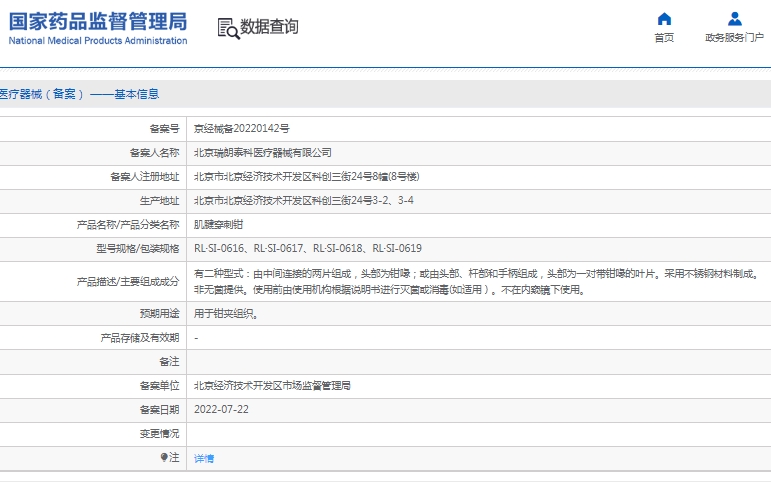771x483 pixels.
Task: Click the 数据查询 heading text
Action: click(x=269, y=27)
